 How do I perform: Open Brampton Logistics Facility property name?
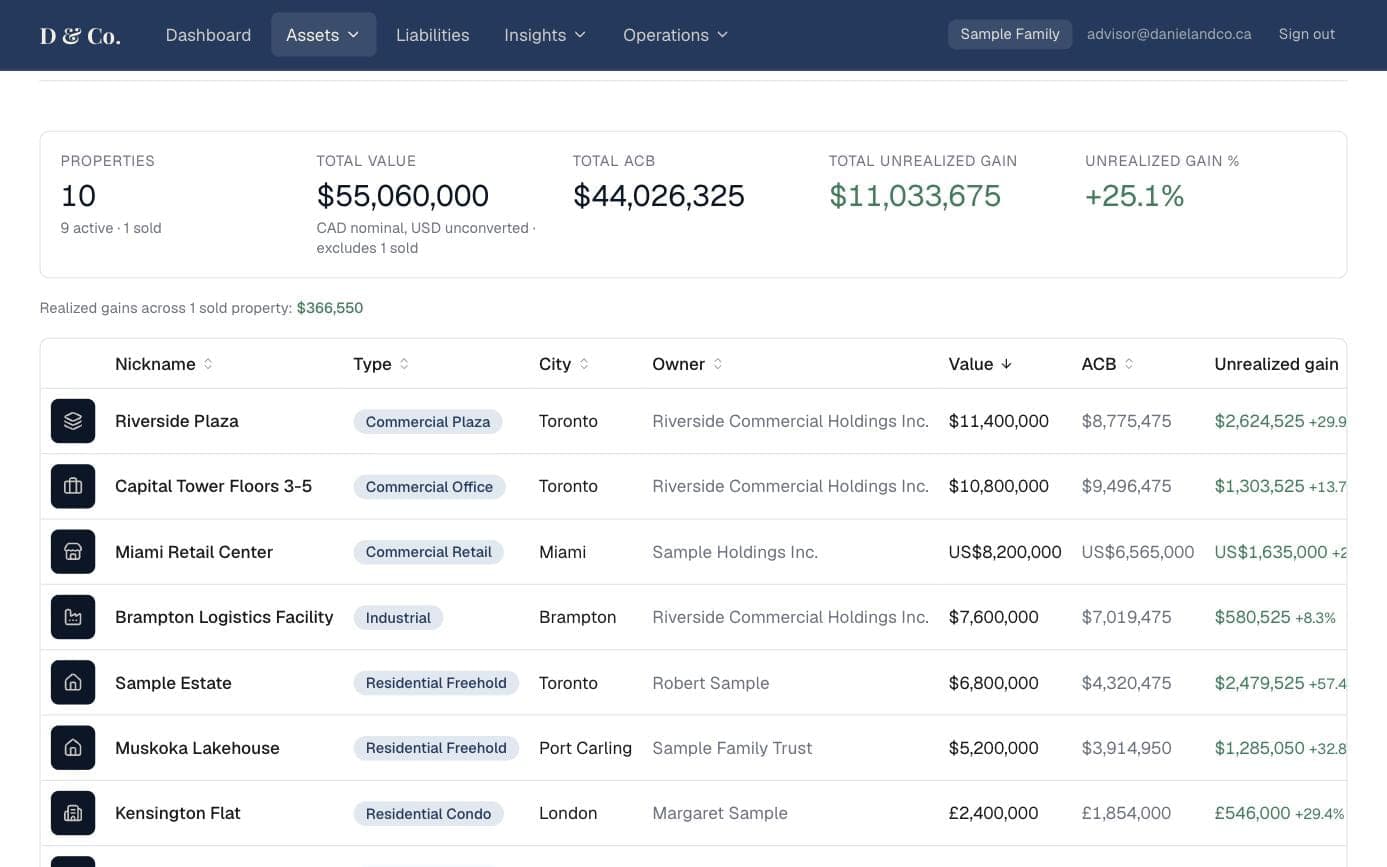pos(224,617)
